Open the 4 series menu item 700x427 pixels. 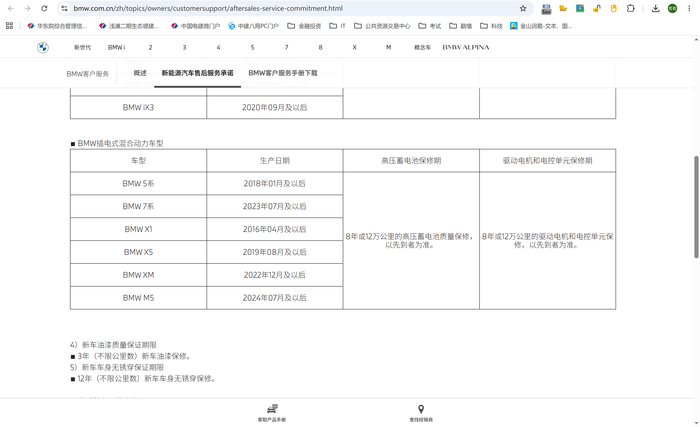point(218,47)
